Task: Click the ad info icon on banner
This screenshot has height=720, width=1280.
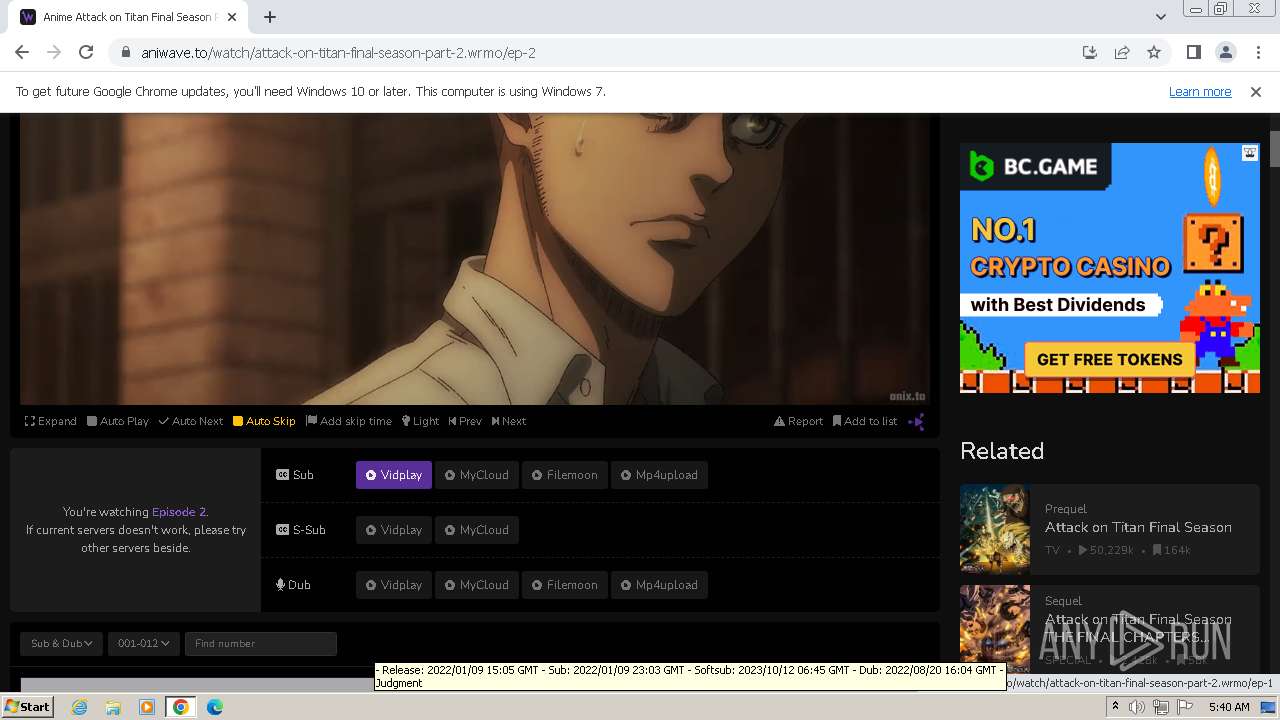Action: pyautogui.click(x=1250, y=153)
